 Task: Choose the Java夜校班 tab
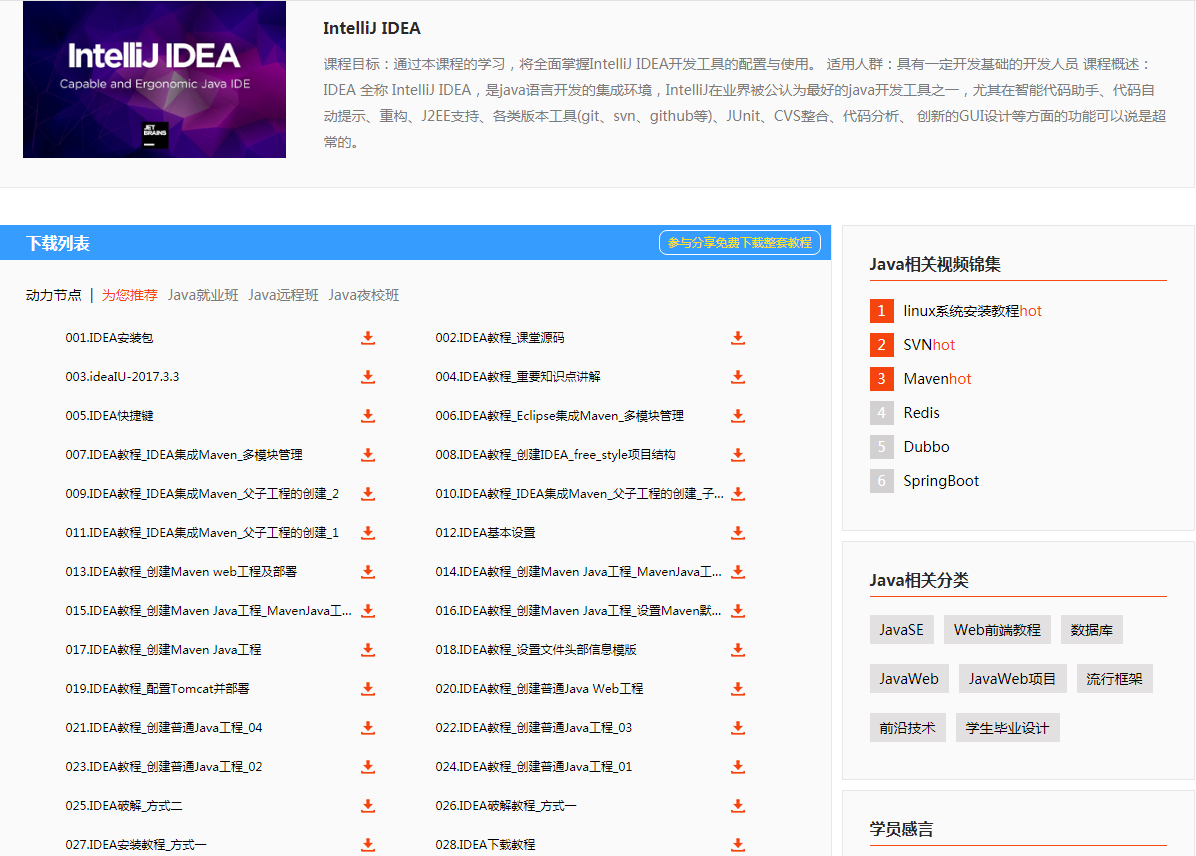point(363,295)
